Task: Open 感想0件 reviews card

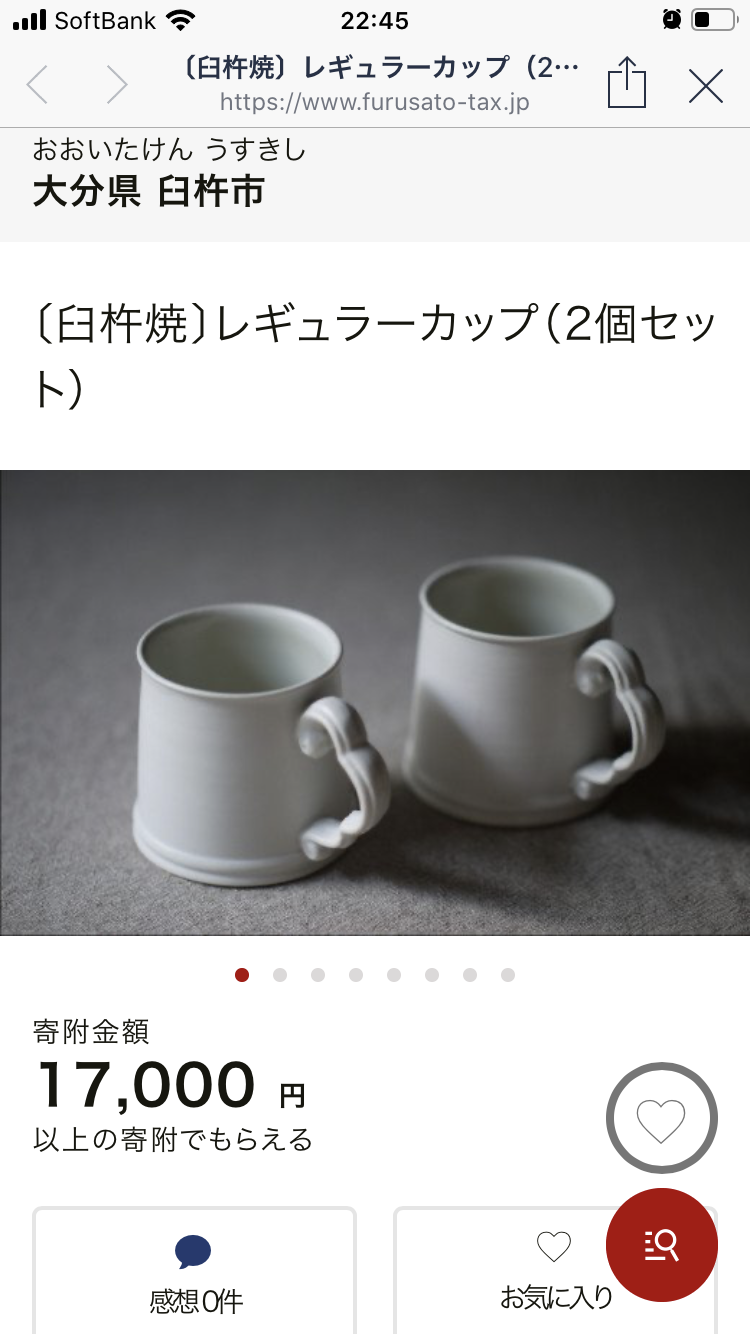Action: [195, 1271]
